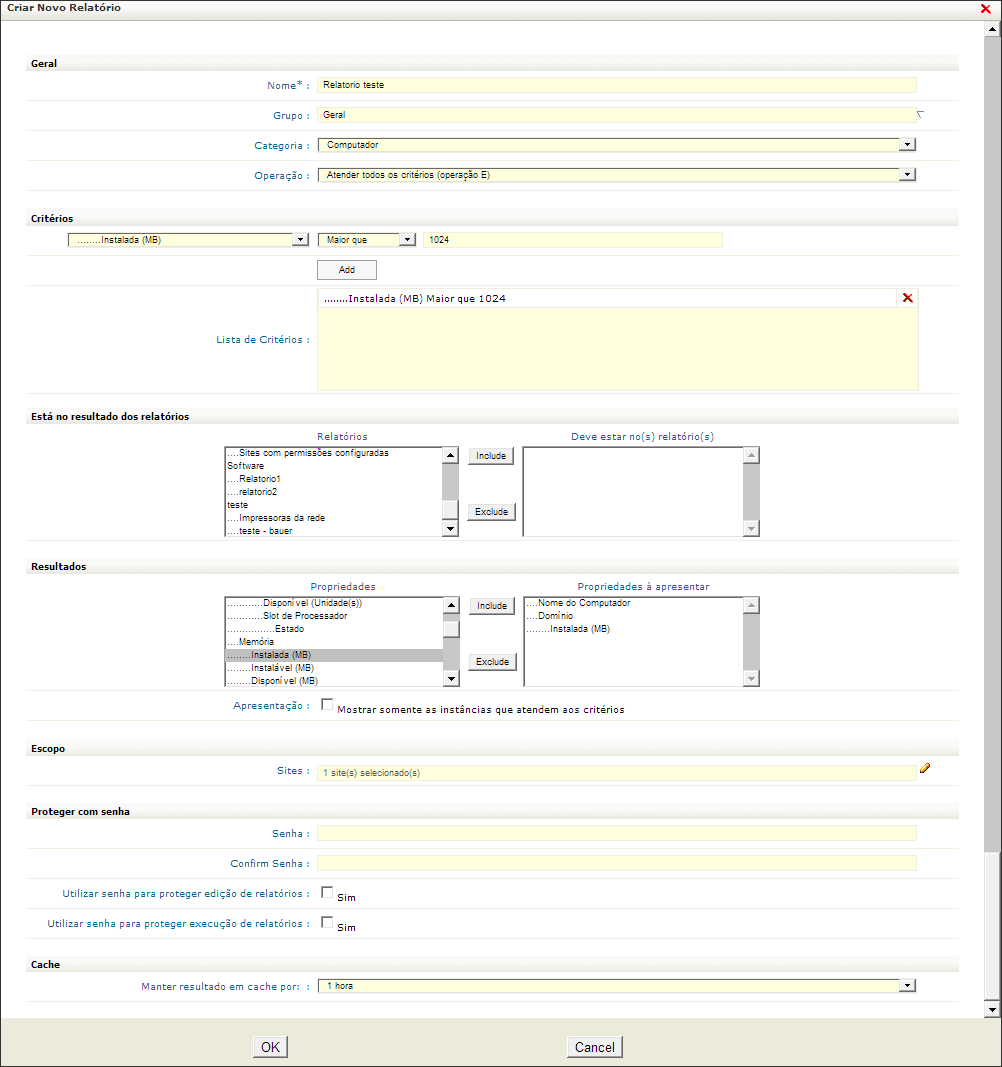Image resolution: width=1002 pixels, height=1067 pixels.
Task: Focus the Confirm Senha field
Action: (617, 863)
